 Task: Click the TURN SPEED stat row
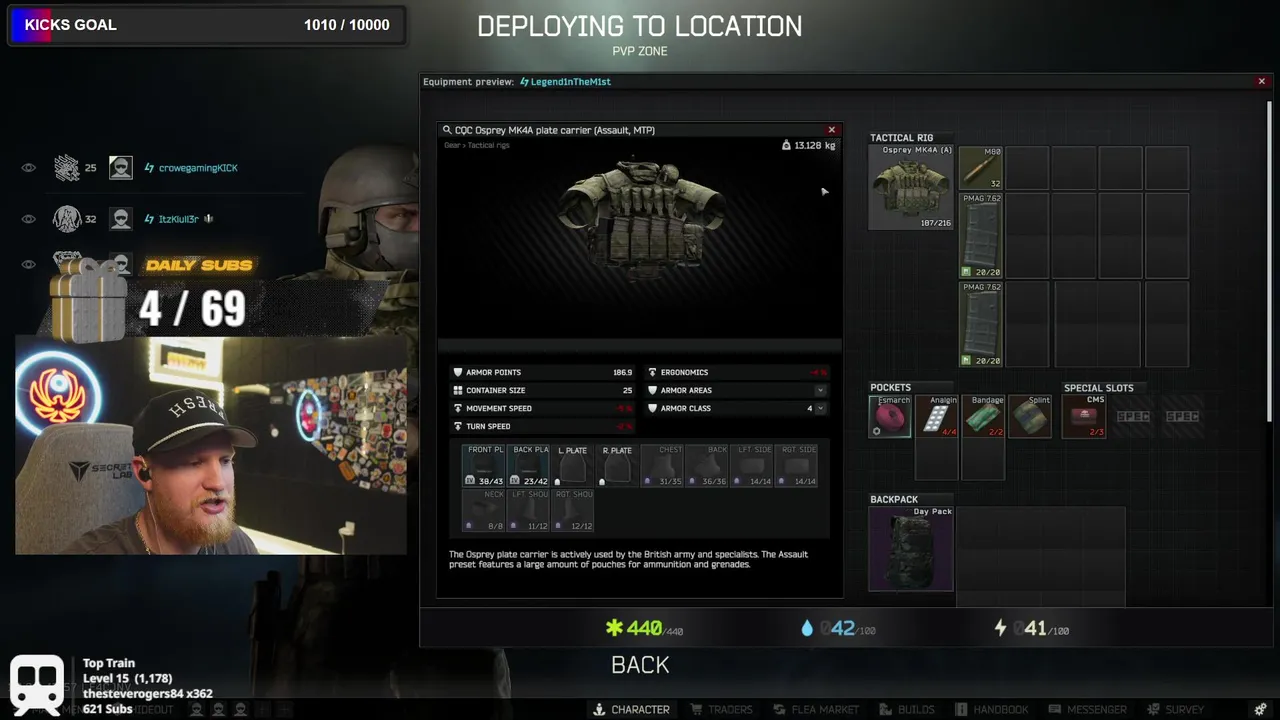coord(544,426)
